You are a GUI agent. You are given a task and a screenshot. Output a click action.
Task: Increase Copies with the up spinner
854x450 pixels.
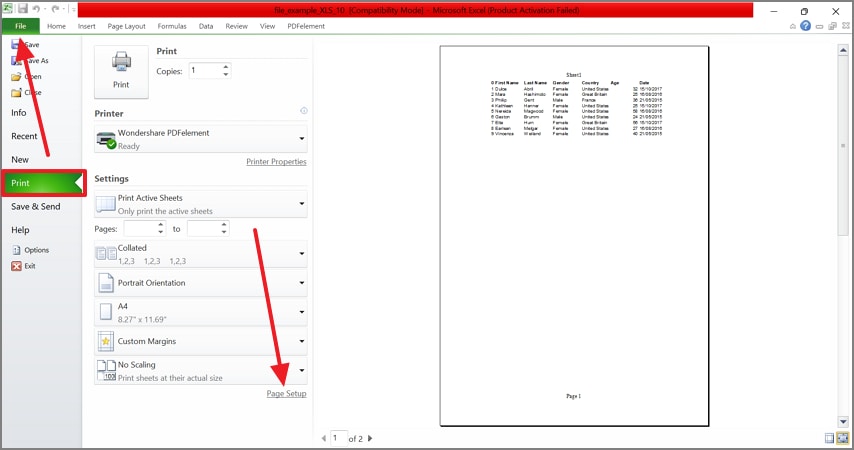pyautogui.click(x=225, y=66)
